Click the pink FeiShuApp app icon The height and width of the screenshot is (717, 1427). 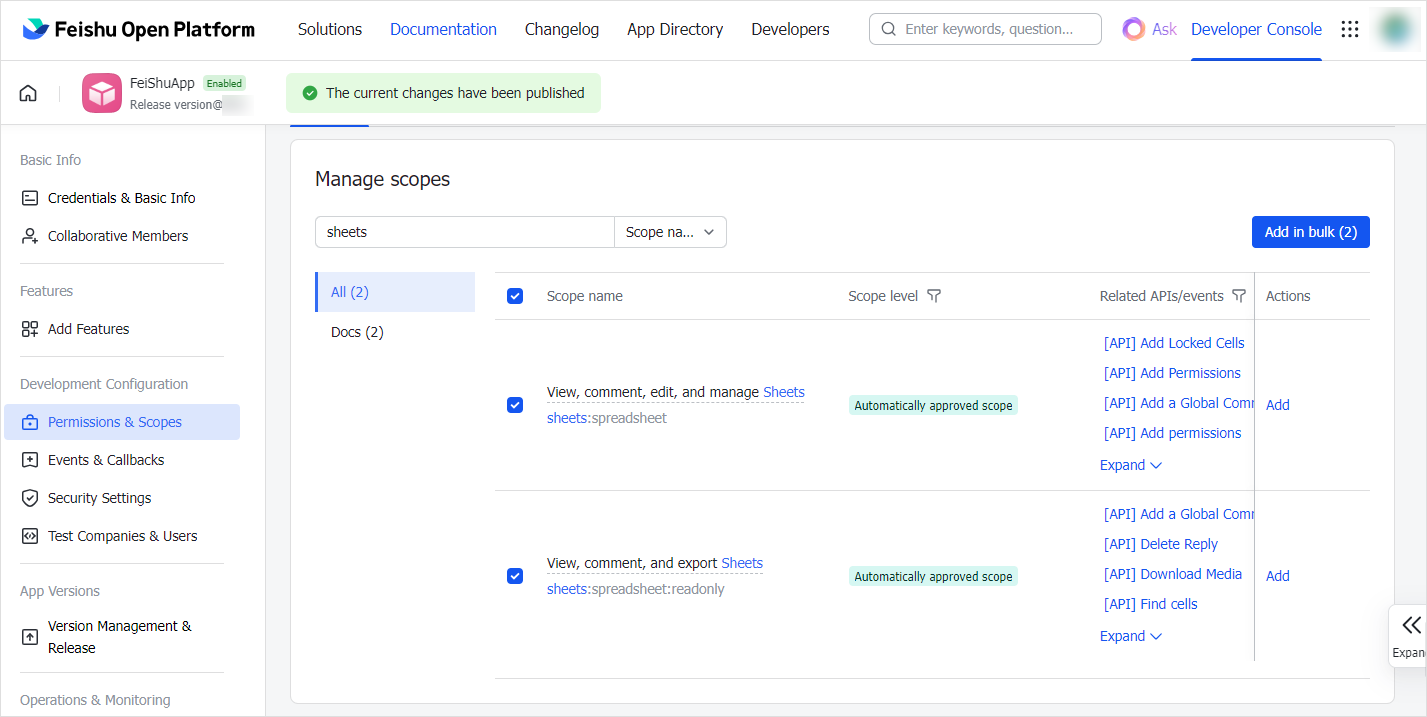[x=102, y=93]
